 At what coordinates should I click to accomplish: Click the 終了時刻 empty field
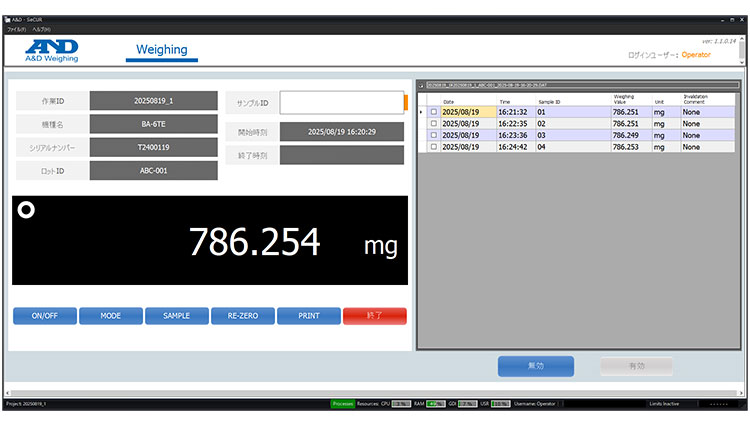pyautogui.click(x=342, y=155)
